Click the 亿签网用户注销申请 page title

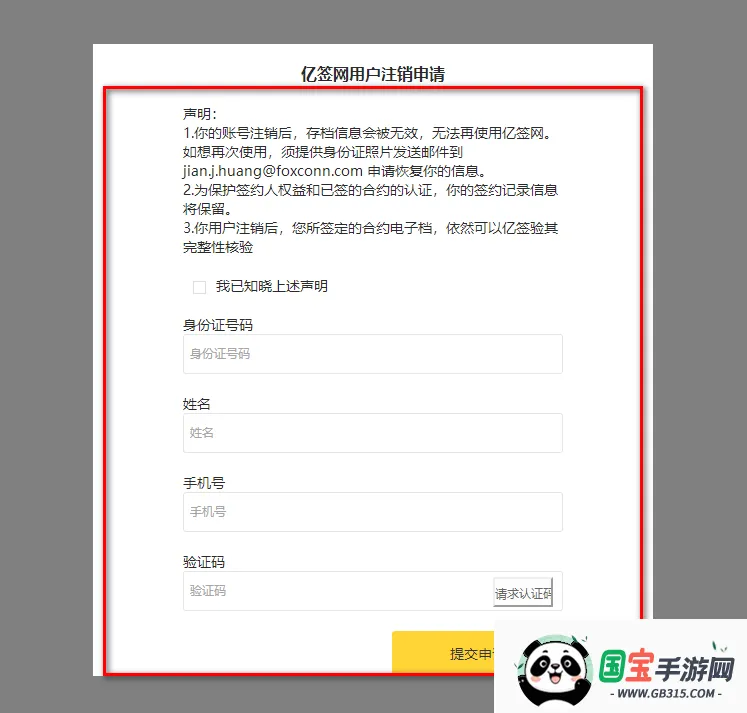pyautogui.click(x=373, y=74)
